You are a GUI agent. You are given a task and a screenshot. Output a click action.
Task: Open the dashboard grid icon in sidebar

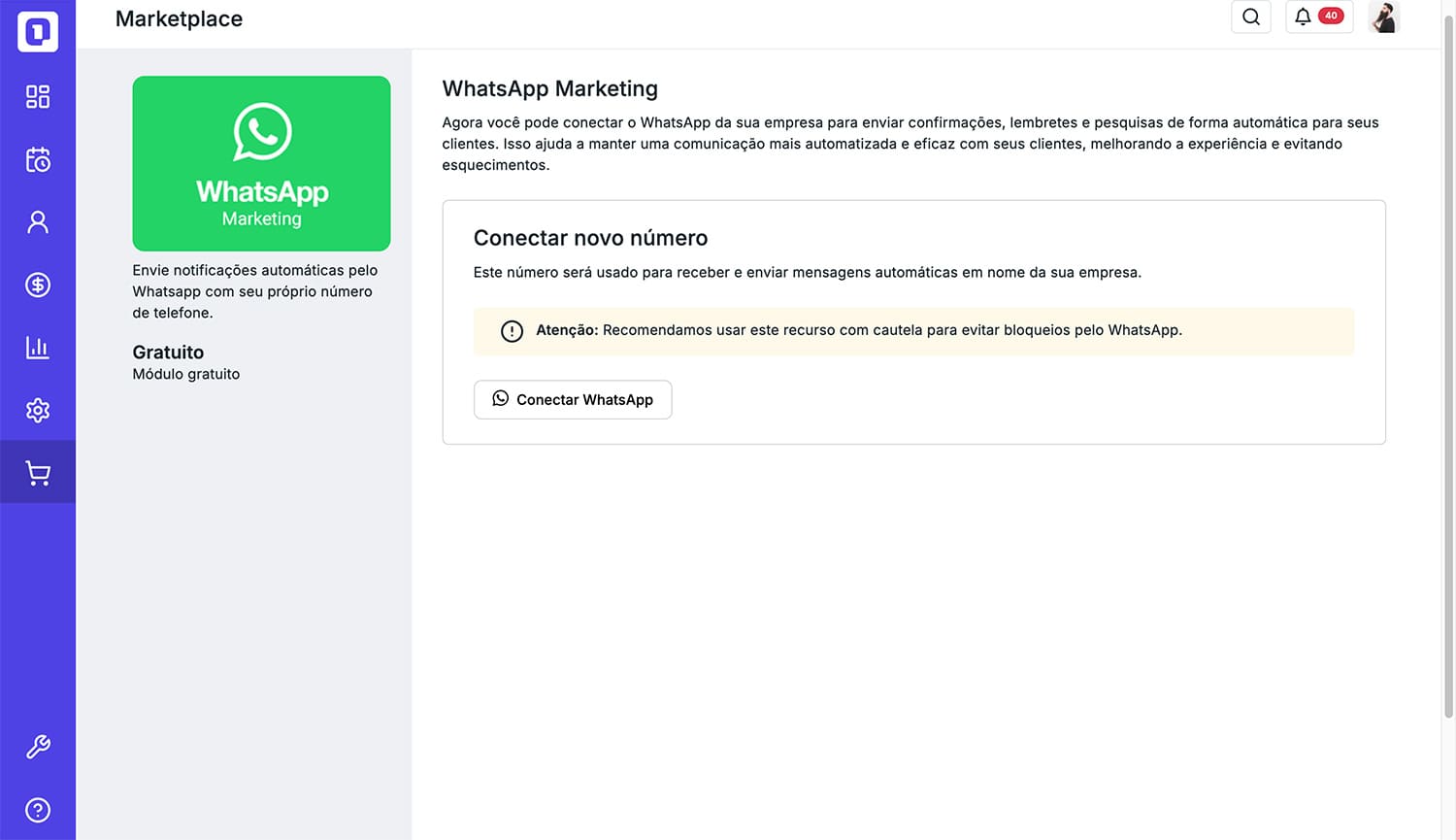pyautogui.click(x=38, y=96)
